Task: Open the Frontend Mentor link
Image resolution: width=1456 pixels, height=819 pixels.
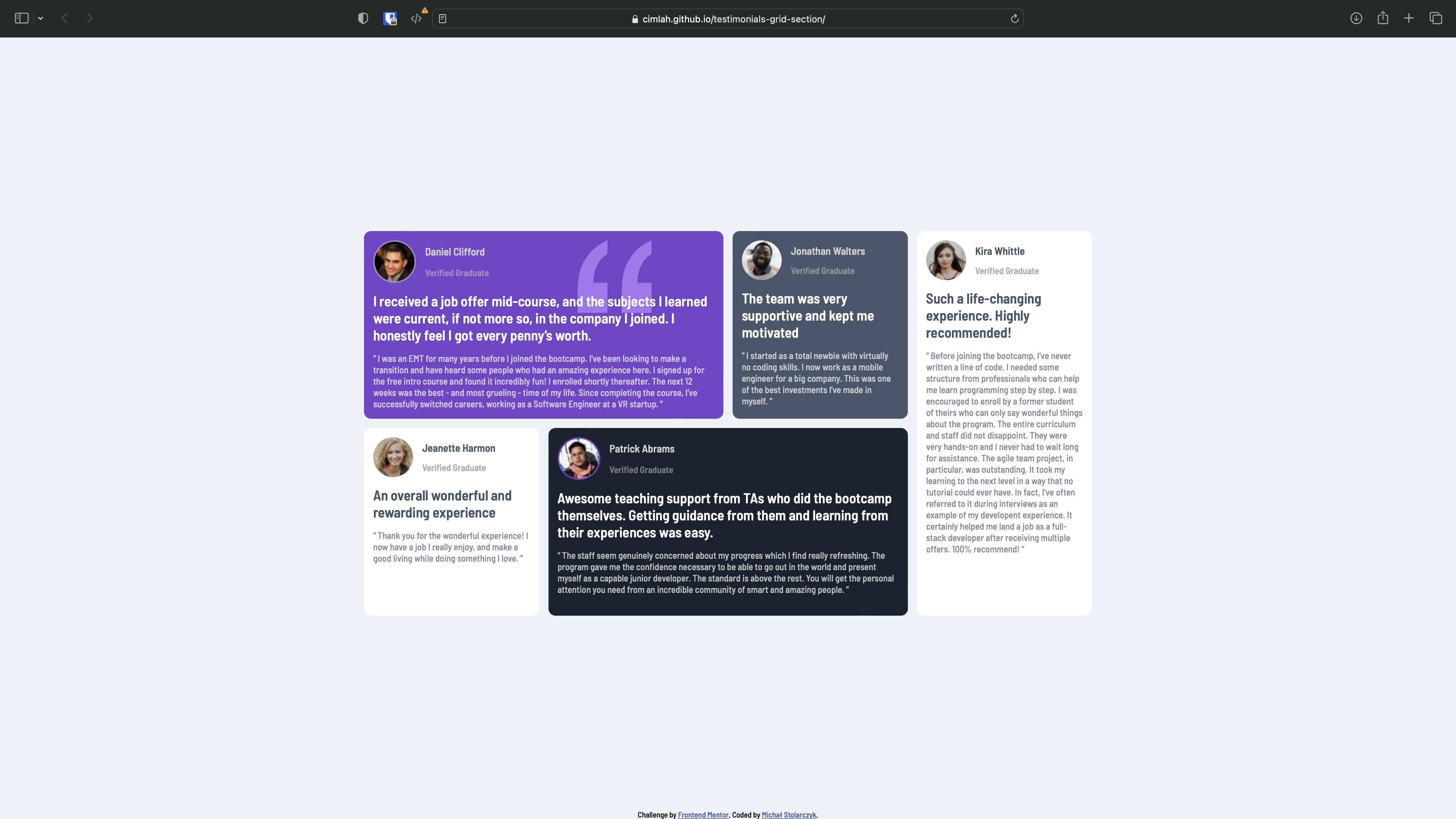Action: (702, 814)
